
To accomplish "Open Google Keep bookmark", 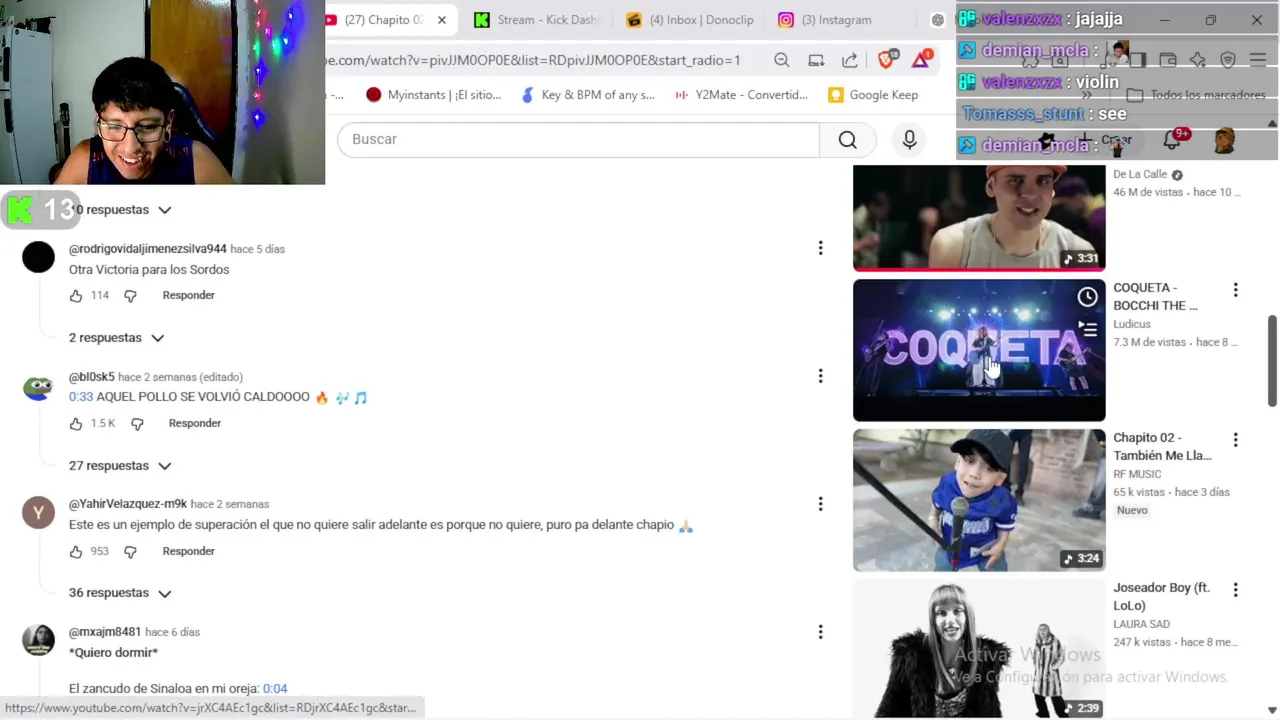I will click(873, 95).
